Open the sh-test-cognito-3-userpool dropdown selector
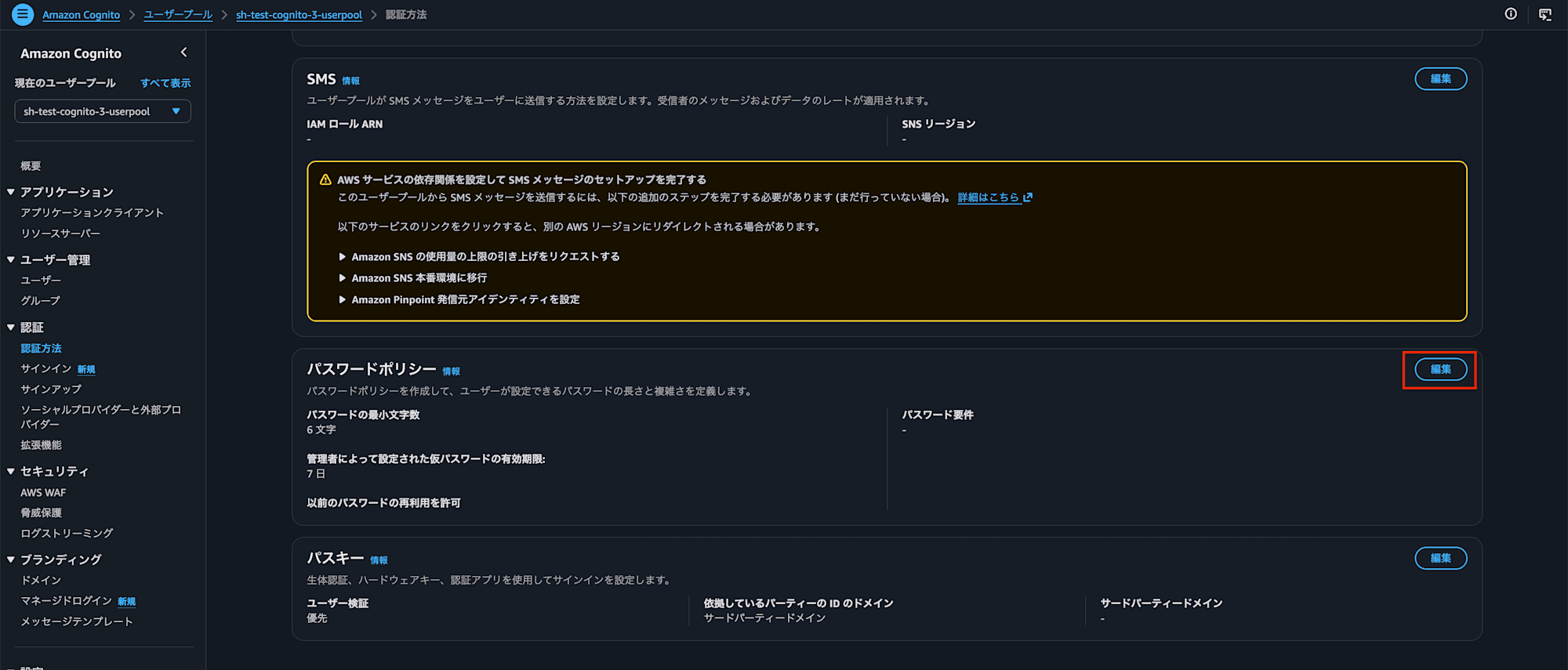 (x=103, y=111)
